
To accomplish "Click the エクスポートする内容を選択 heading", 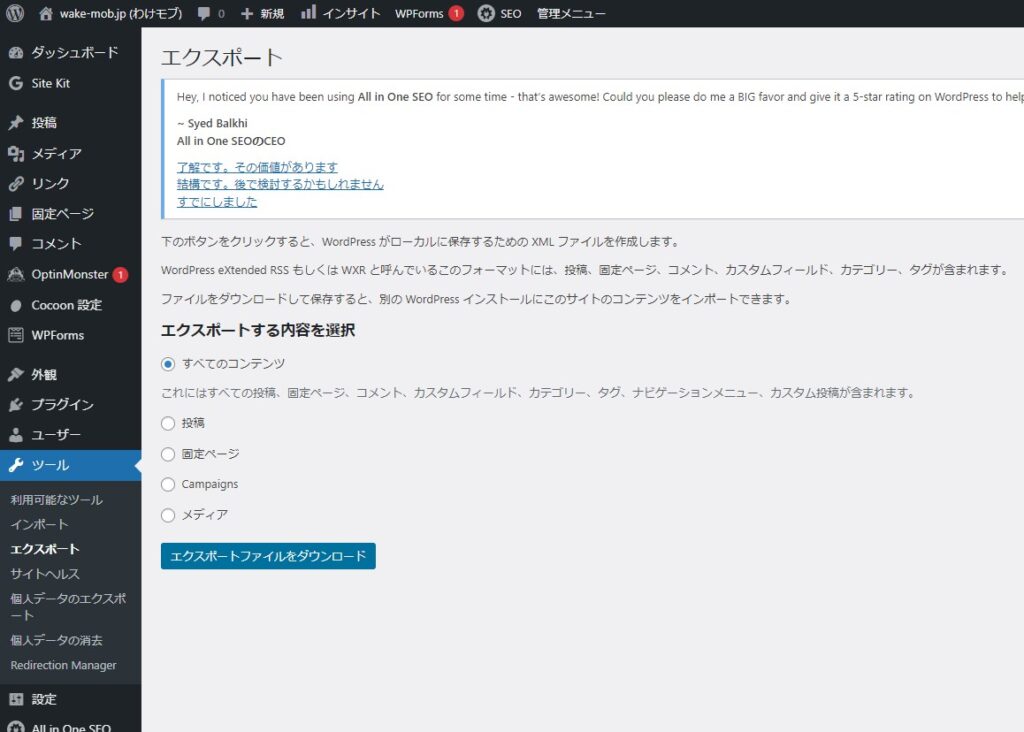I will coord(258,330).
